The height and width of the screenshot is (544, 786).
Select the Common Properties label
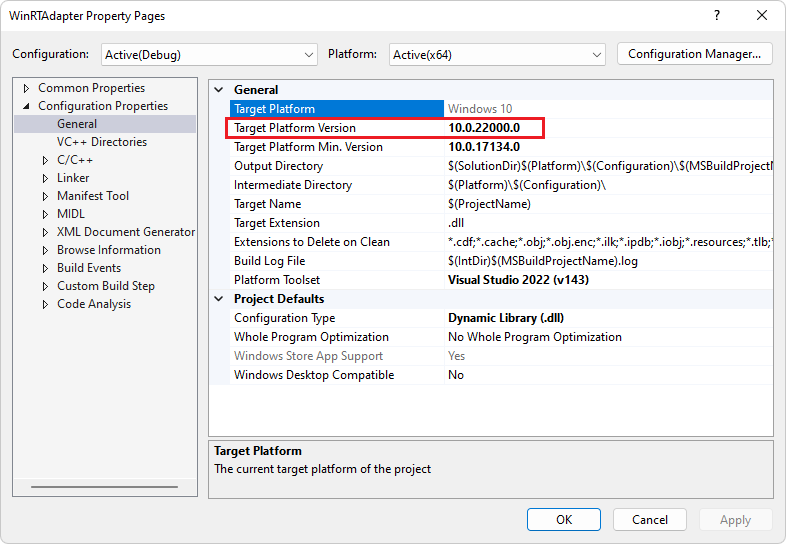(91, 88)
